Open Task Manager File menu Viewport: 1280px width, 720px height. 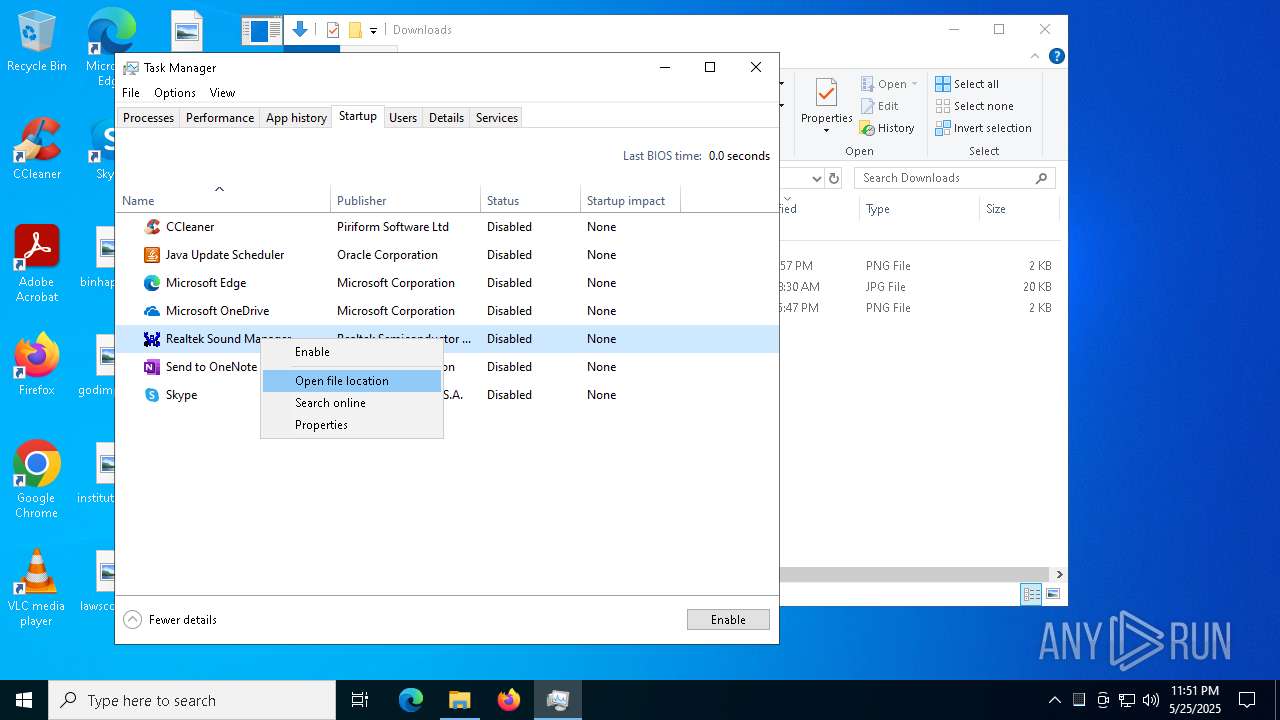[131, 93]
